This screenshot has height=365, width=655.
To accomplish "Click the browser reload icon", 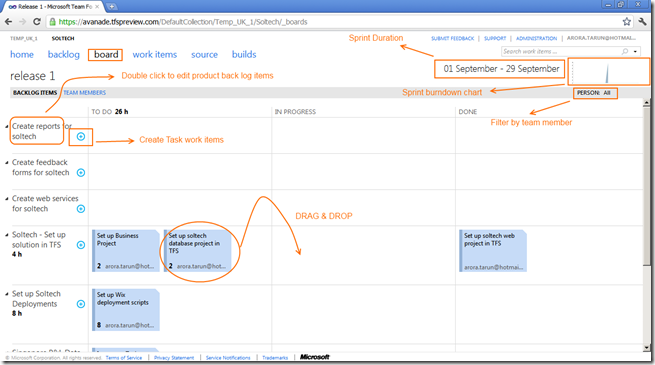I will click(x=37, y=22).
